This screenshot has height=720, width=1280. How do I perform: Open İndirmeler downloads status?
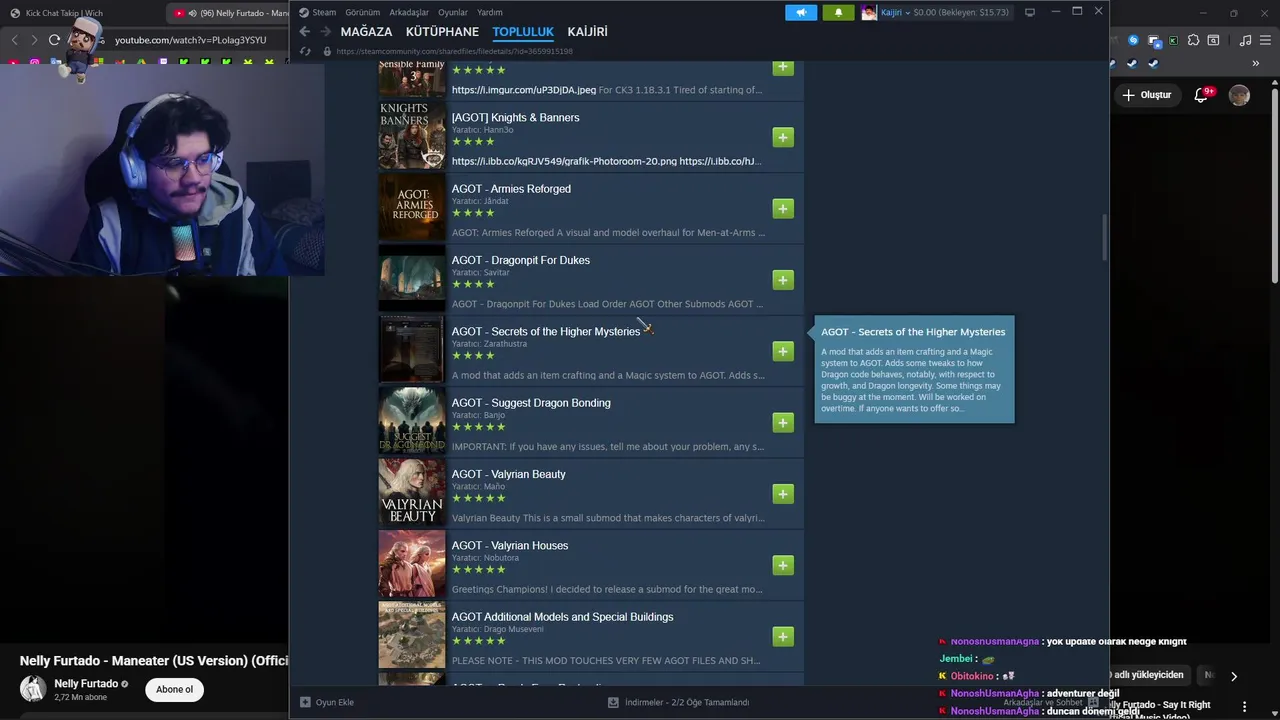pos(678,702)
